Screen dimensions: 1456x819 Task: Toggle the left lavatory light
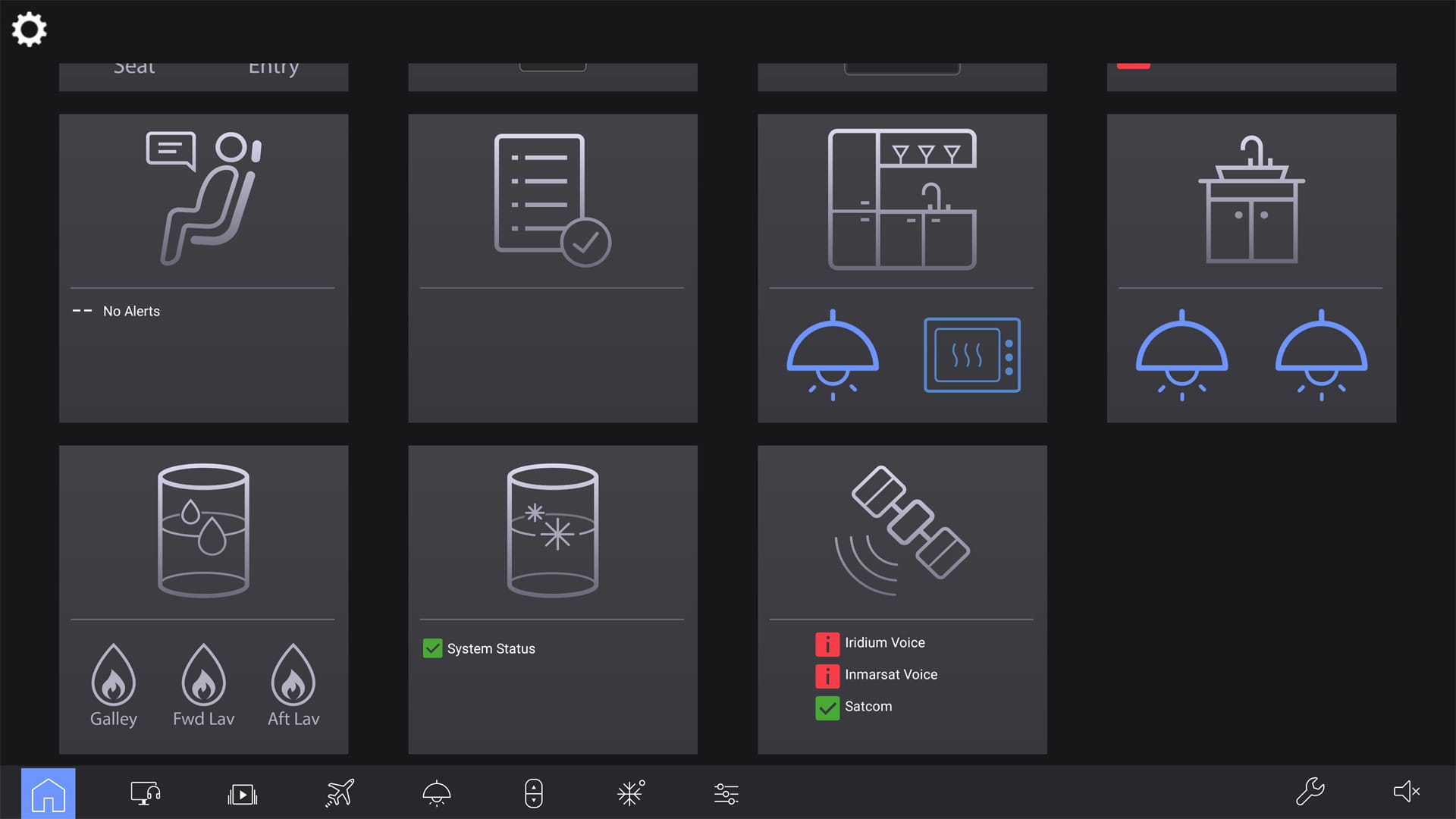1181,354
